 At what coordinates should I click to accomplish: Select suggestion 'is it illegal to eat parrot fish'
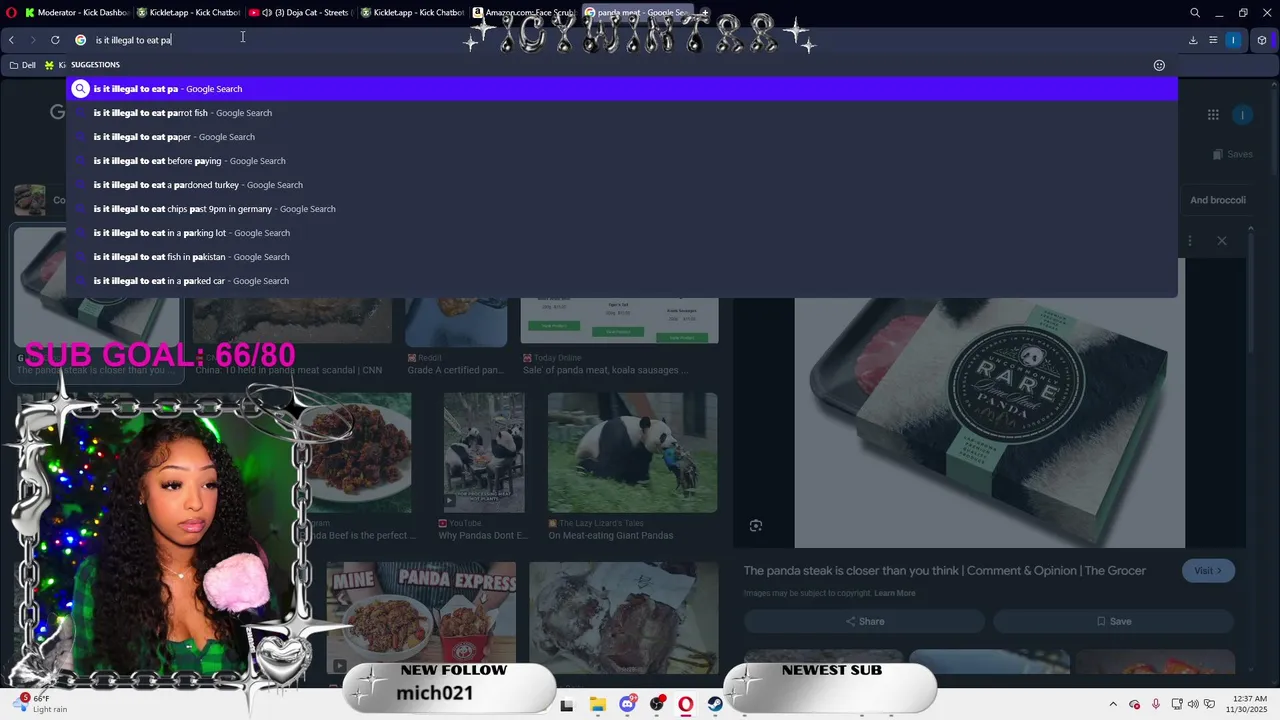(x=622, y=113)
